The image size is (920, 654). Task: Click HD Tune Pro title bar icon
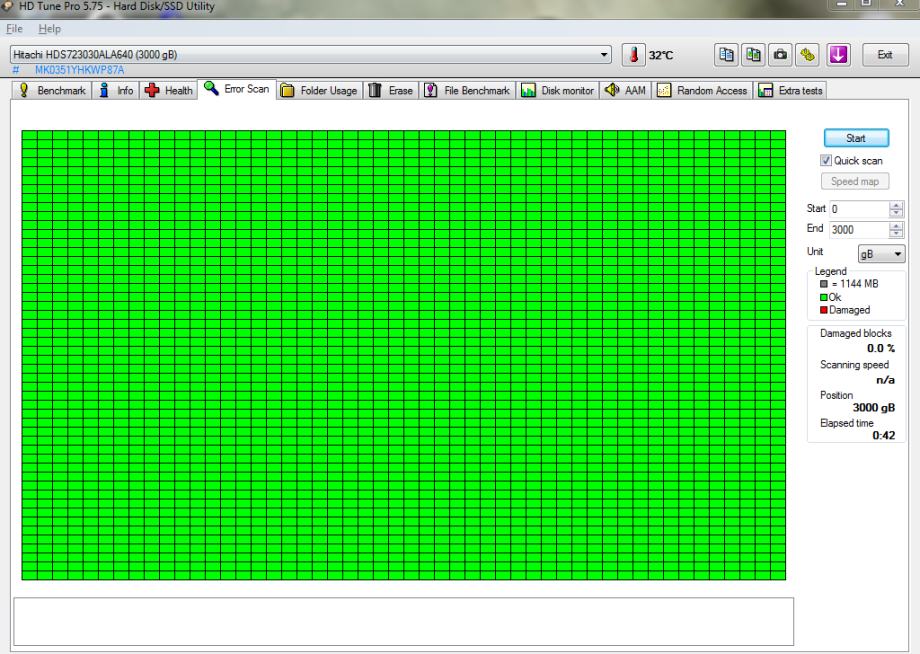[x=8, y=6]
